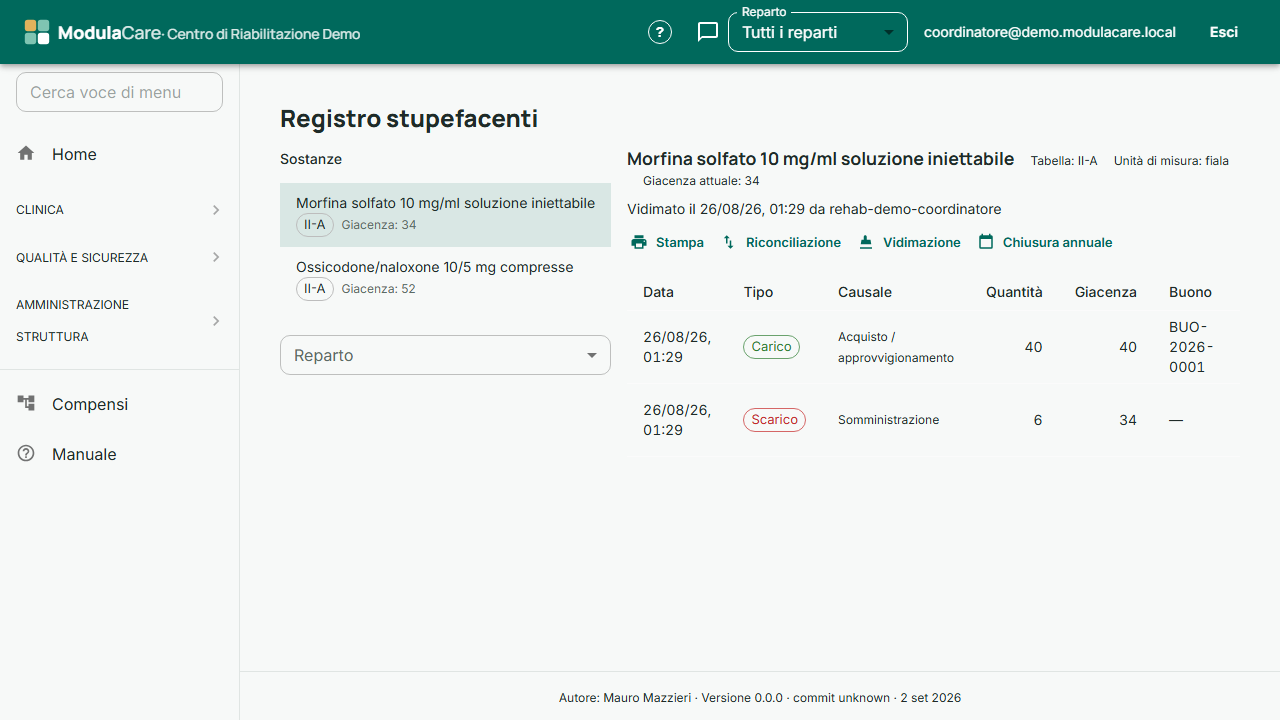
Task: Select Morfina solfato substance entry
Action: point(445,214)
